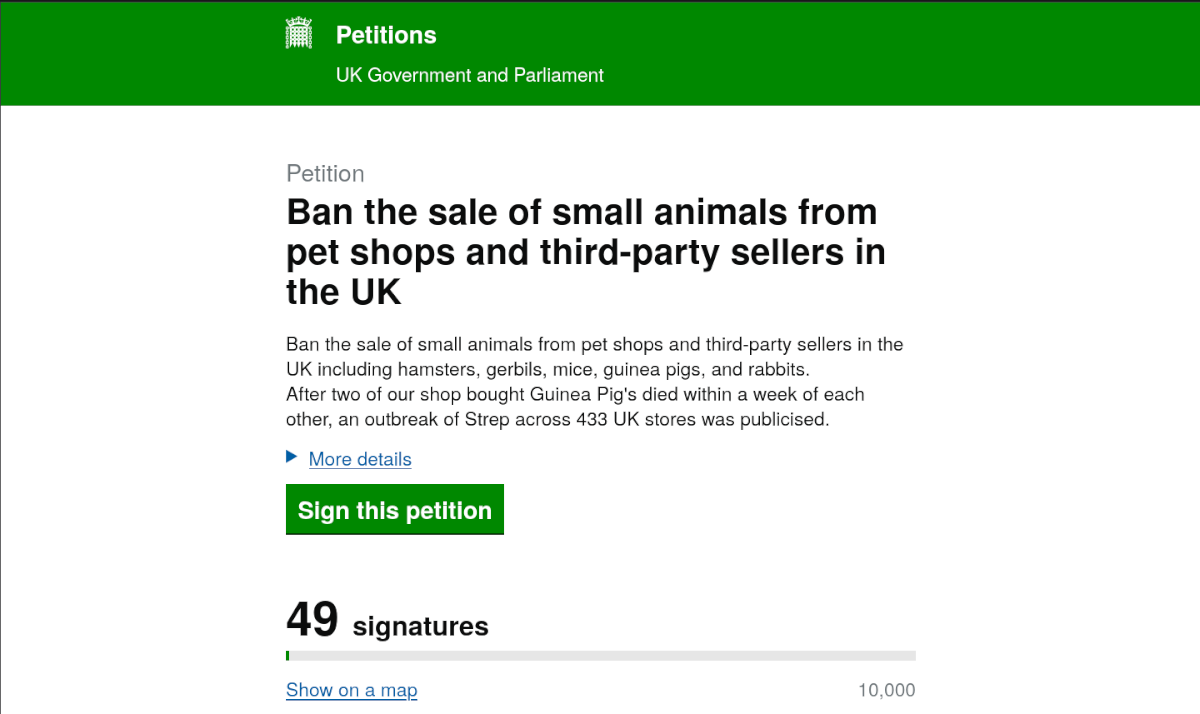Click the '49' signature count number
This screenshot has height=714, width=1200.
click(x=312, y=620)
